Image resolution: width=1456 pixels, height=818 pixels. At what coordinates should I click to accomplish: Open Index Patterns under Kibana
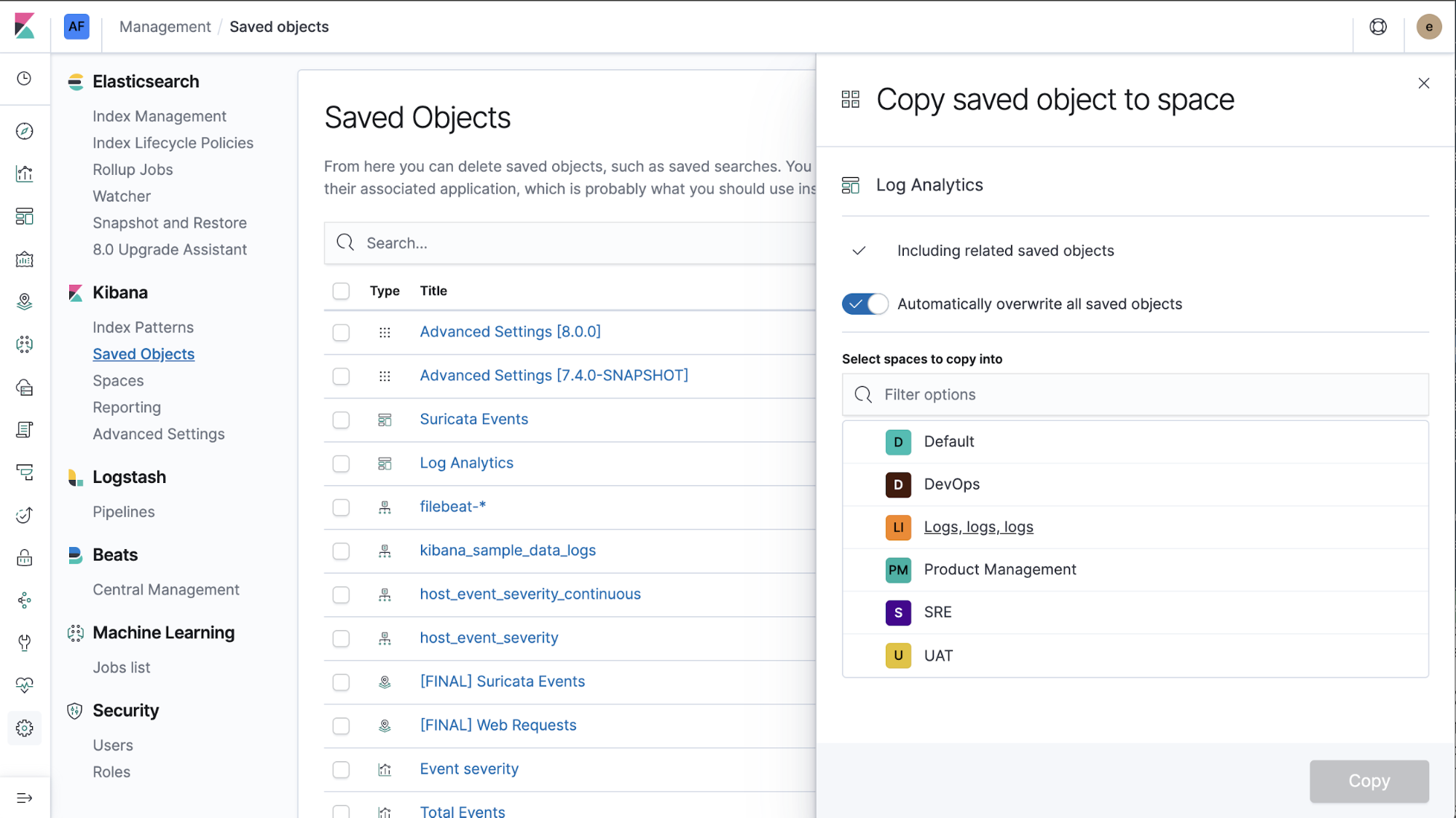pos(143,327)
